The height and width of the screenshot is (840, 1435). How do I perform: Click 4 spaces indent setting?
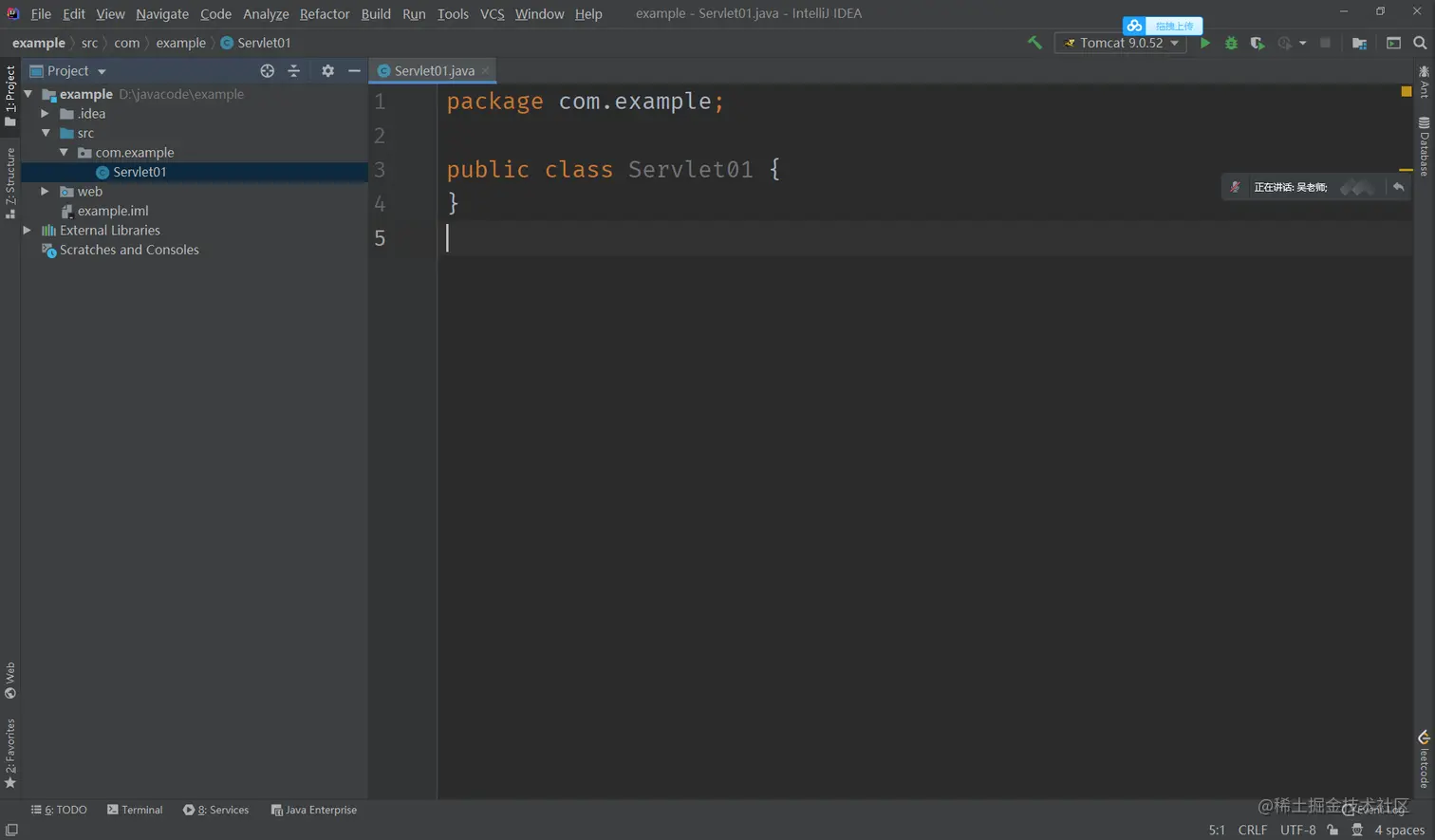tap(1399, 830)
